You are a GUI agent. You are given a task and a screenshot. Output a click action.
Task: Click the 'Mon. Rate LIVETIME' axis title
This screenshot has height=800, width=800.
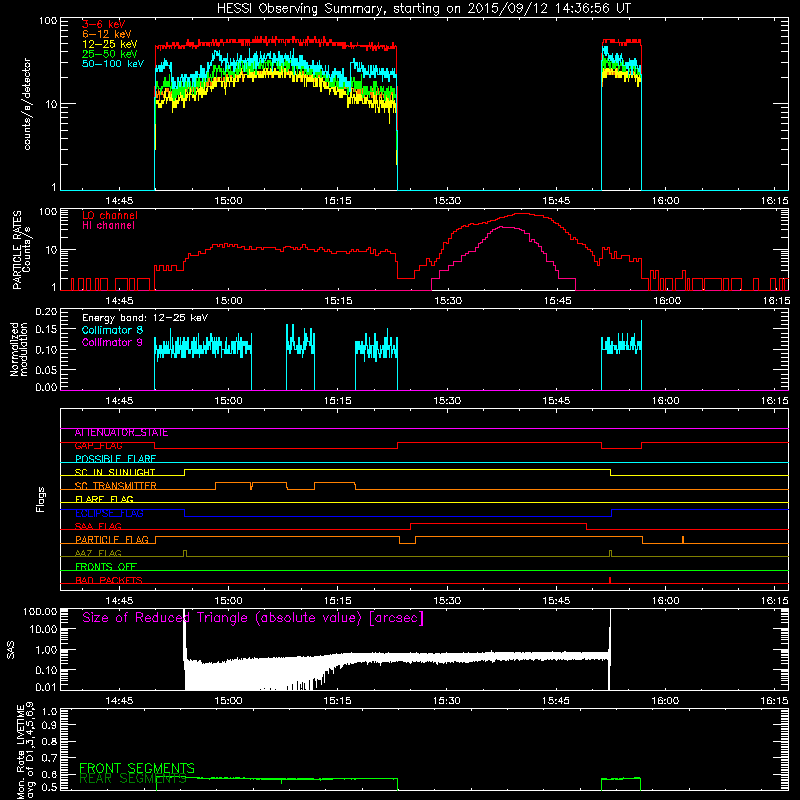pos(26,751)
